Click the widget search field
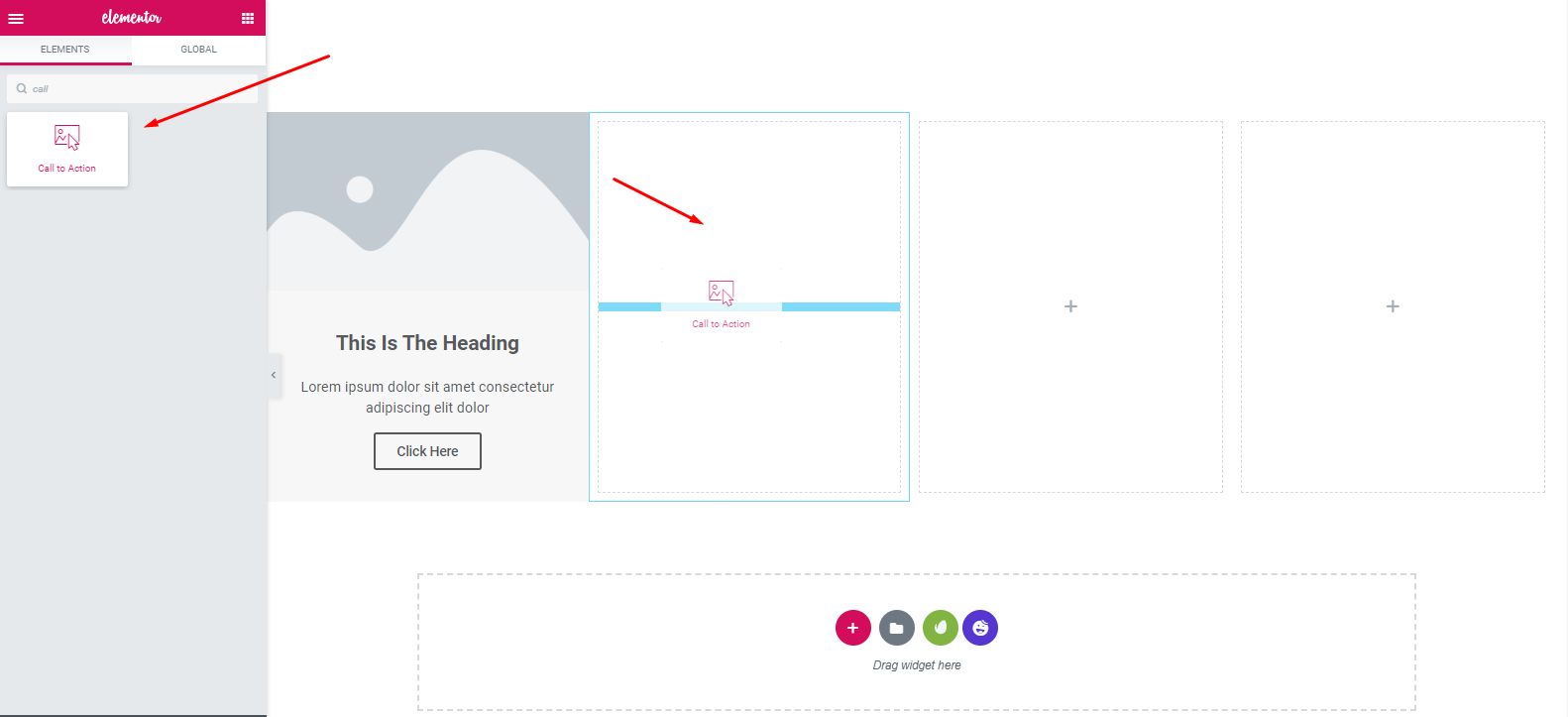 tap(133, 89)
